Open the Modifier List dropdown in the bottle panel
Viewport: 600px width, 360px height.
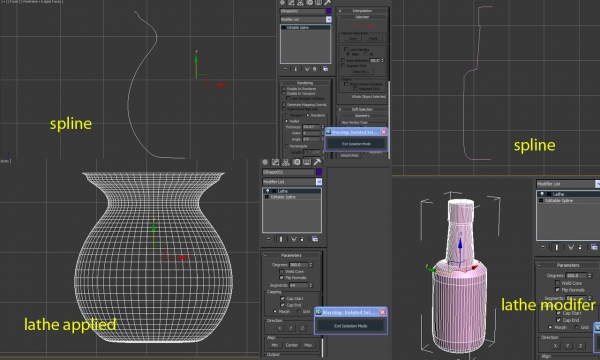pyautogui.click(x=597, y=184)
